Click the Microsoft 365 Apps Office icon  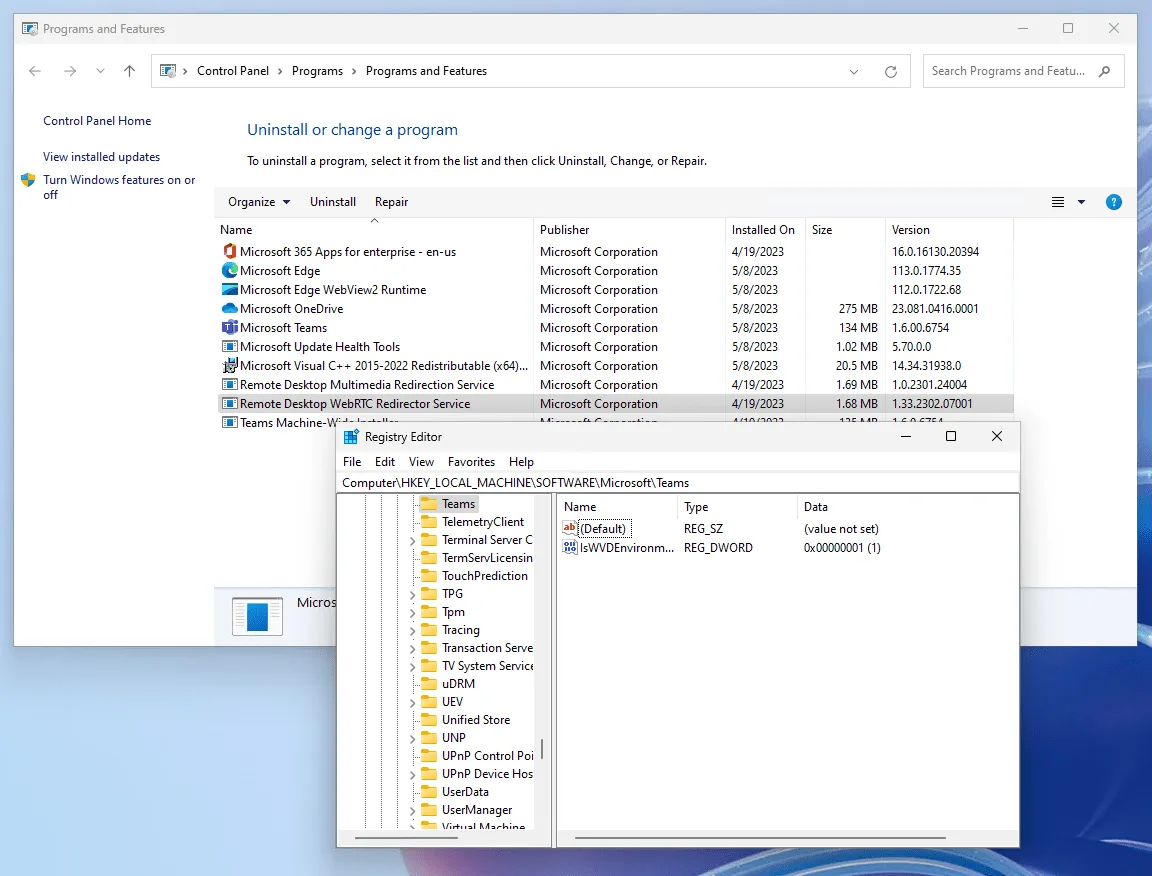(230, 252)
